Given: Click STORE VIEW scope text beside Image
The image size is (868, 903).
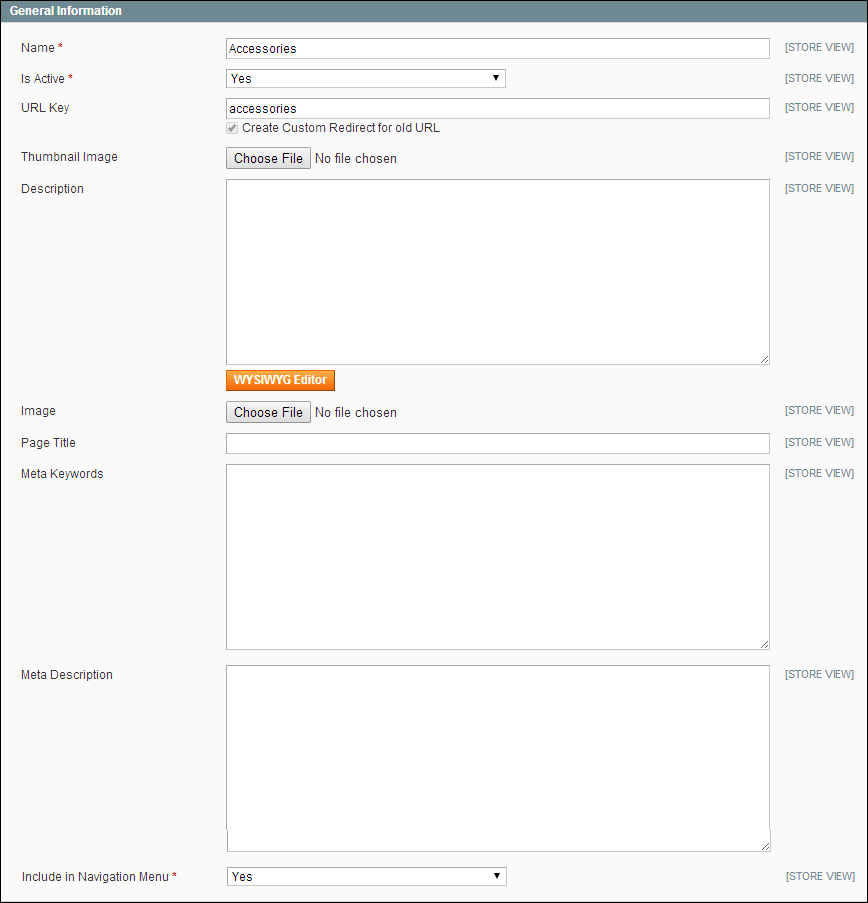Looking at the screenshot, I should 819,410.
